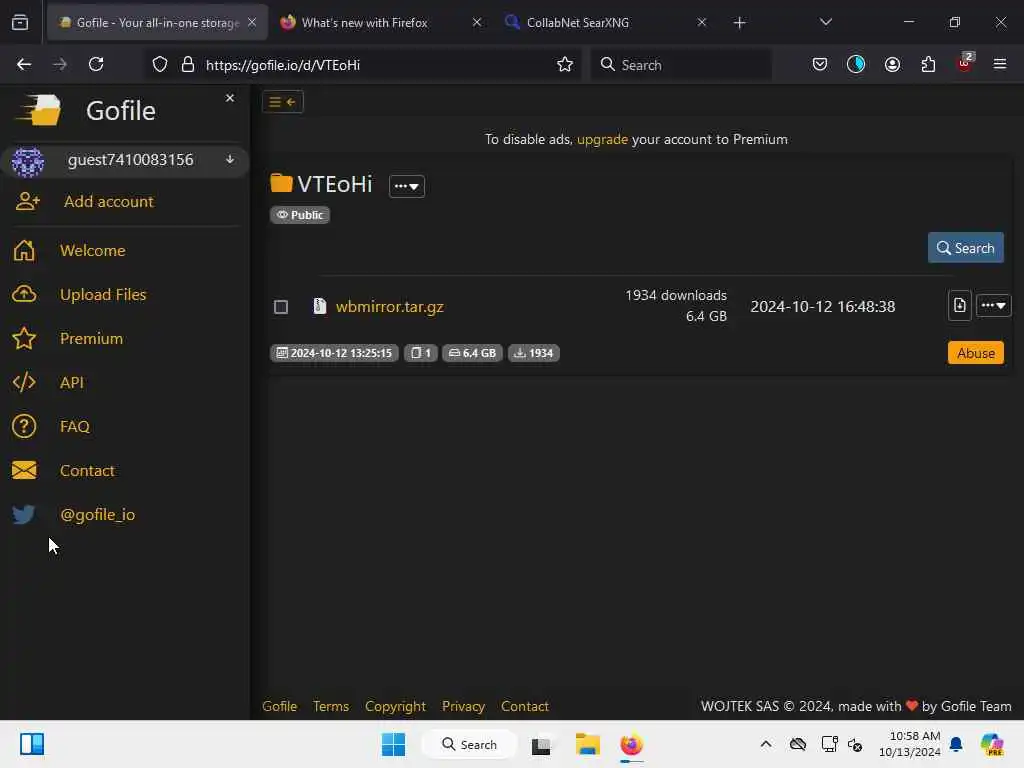Viewport: 1024px width, 768px height.
Task: Go to the Welcome page
Action: pos(93,251)
